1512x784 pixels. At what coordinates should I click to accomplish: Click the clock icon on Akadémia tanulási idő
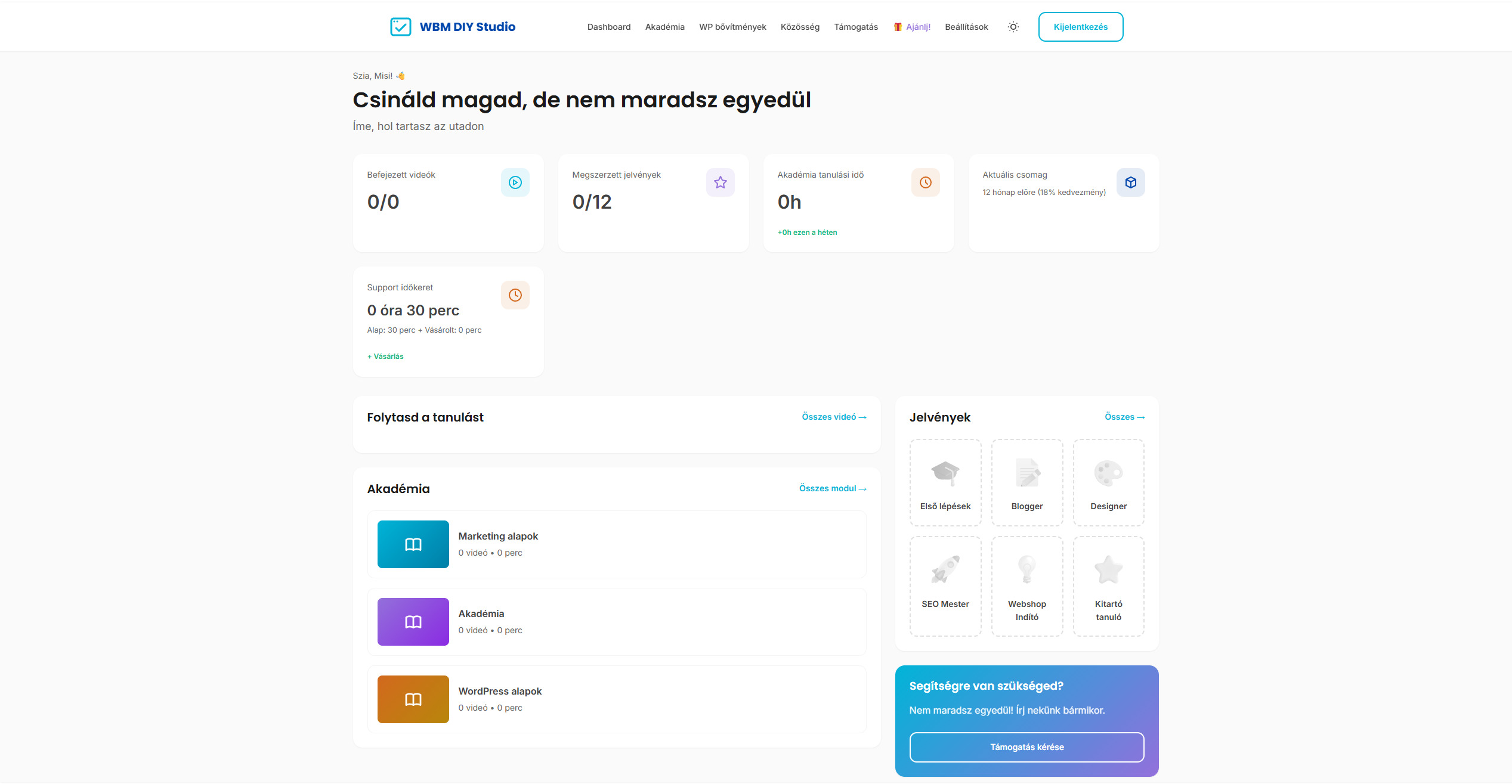click(x=925, y=182)
